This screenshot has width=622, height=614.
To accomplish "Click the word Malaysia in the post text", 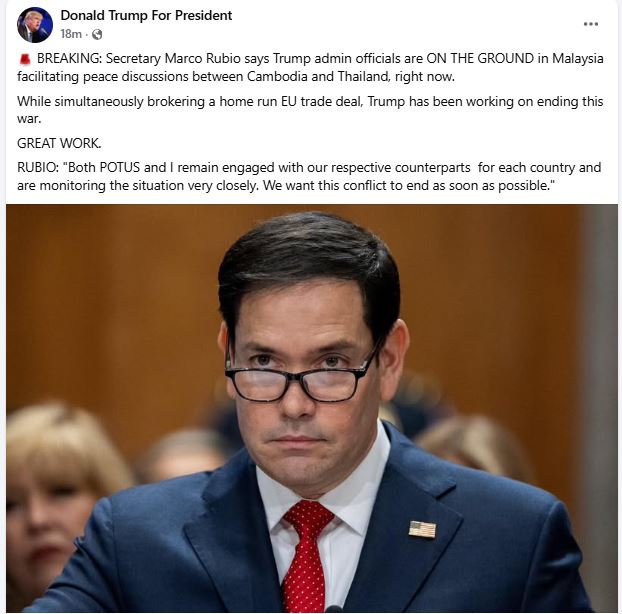I will pyautogui.click(x=578, y=59).
